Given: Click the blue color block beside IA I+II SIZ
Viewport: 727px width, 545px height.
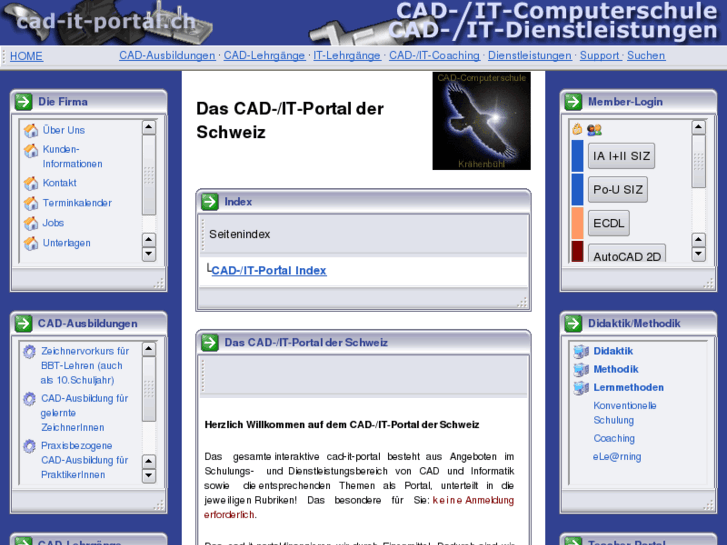Looking at the screenshot, I should pos(577,156).
